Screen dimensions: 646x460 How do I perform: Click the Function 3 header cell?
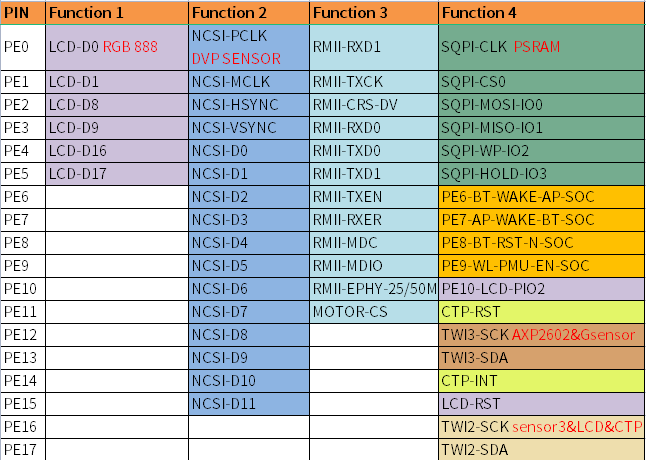point(373,13)
